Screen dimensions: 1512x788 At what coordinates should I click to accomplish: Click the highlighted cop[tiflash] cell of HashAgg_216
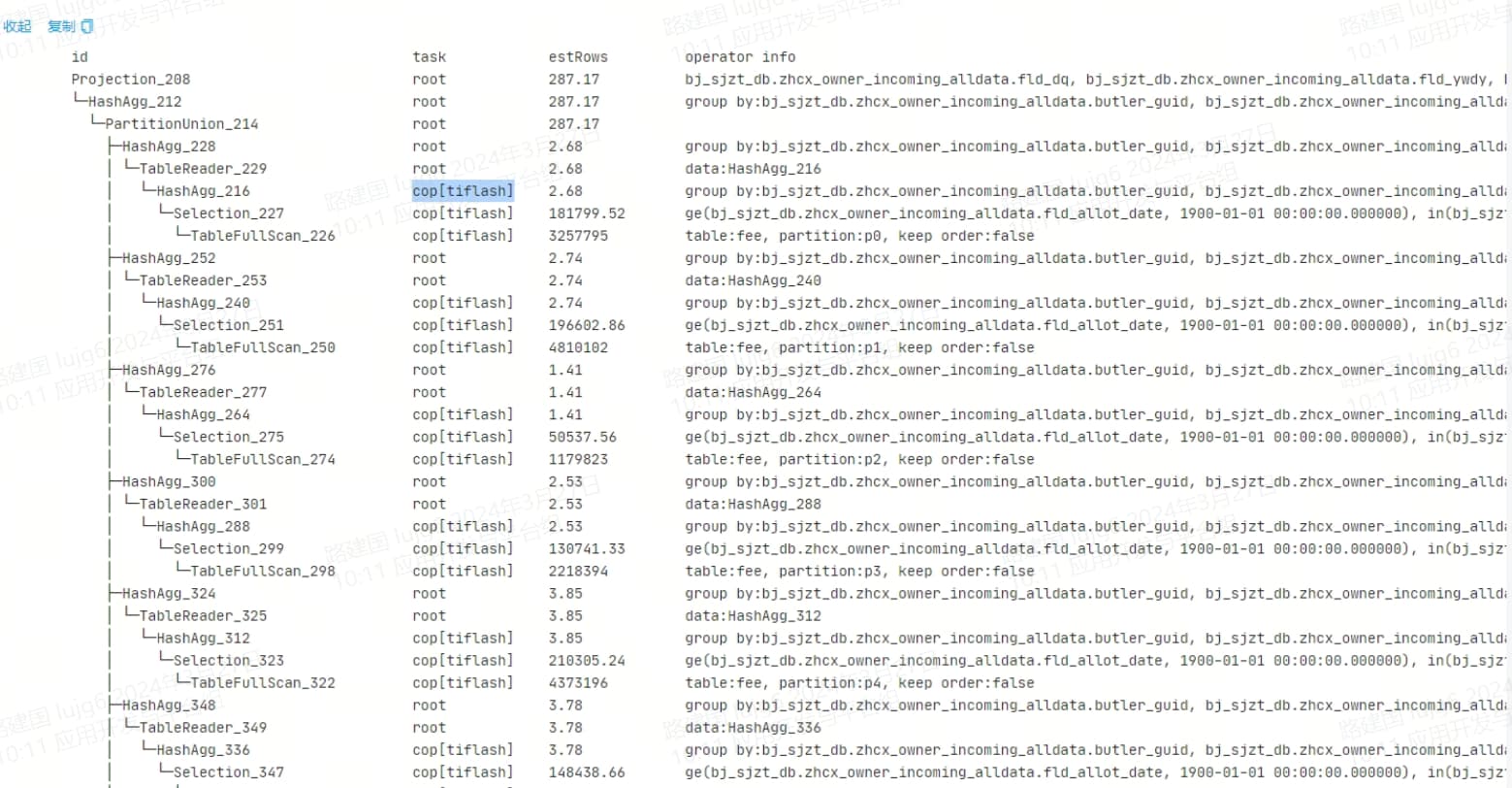click(463, 191)
